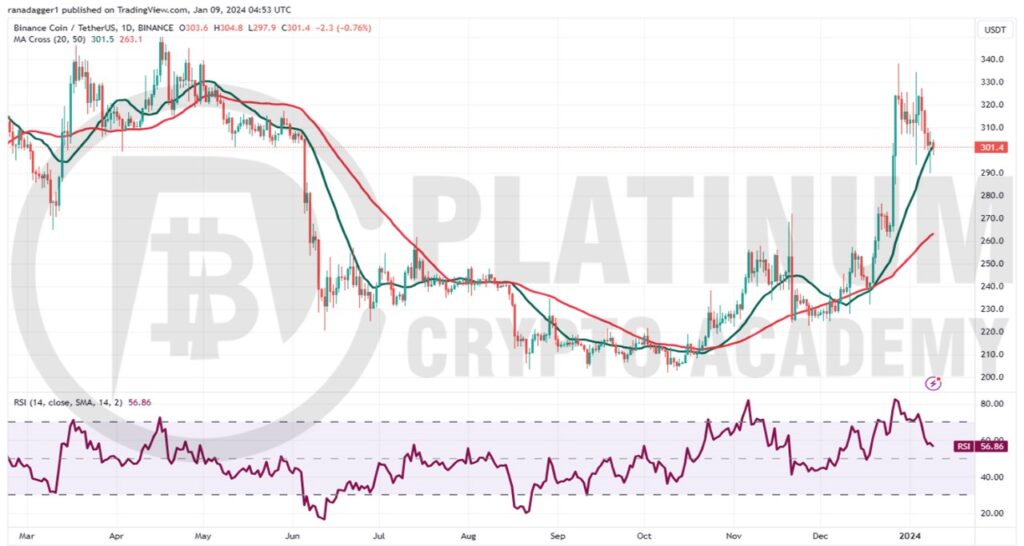Screen dimensions: 1024x546
Task: Click the Jul label on time axis
Action: point(377,536)
